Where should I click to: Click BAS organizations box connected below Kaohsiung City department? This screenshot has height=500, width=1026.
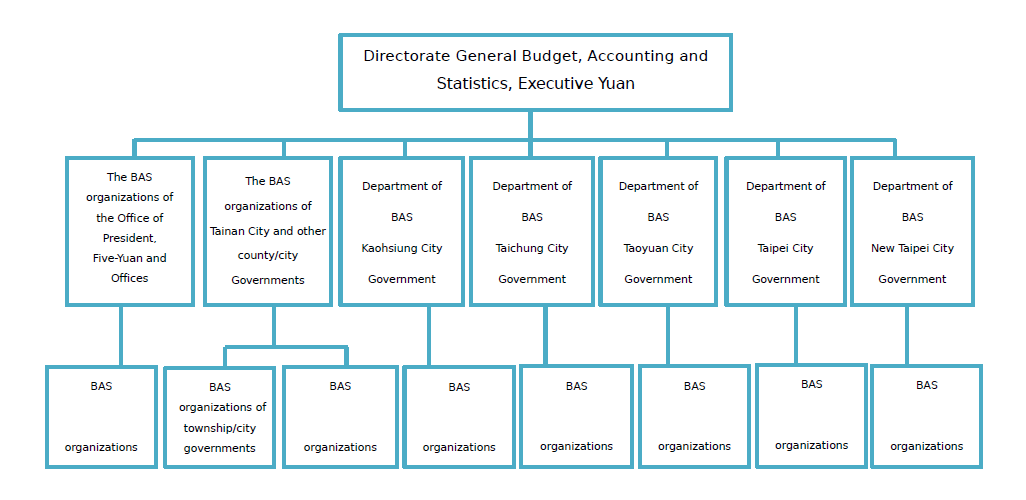(x=459, y=417)
